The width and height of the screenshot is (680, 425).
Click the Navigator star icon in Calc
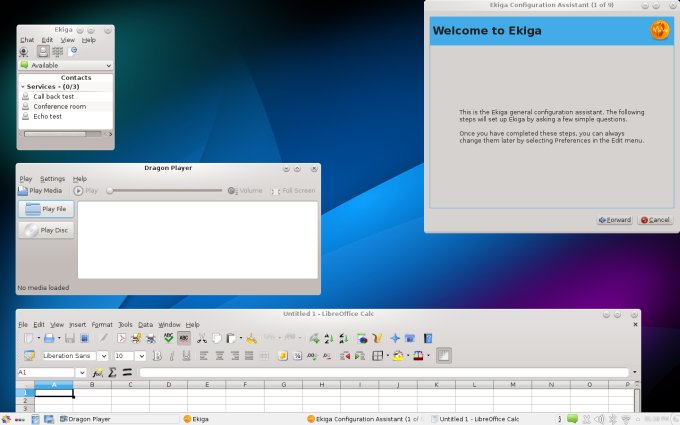pyautogui.click(x=395, y=339)
